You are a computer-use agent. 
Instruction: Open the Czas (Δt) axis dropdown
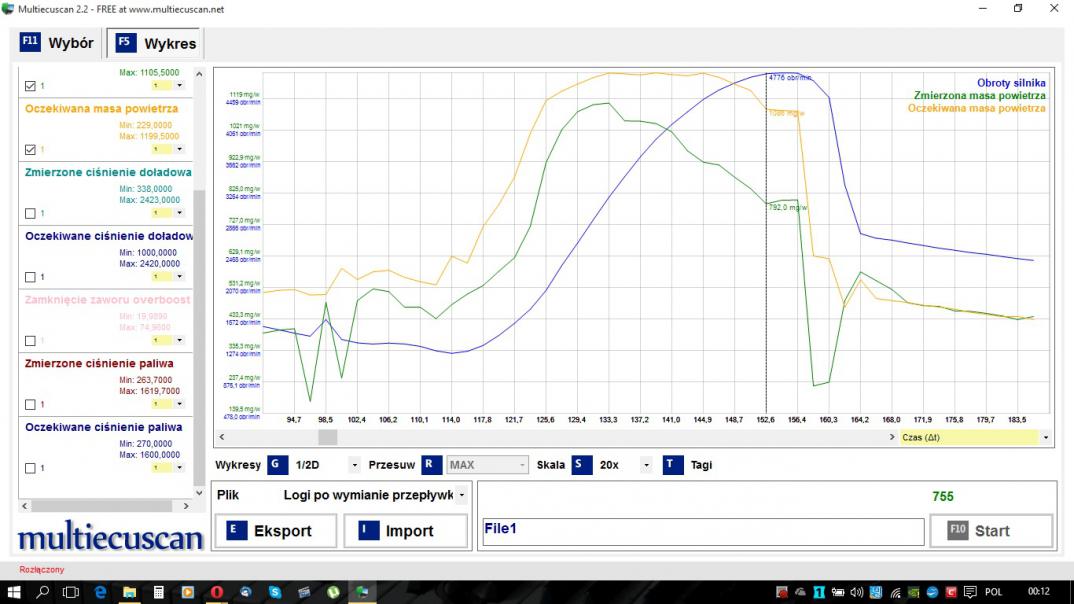(1045, 437)
